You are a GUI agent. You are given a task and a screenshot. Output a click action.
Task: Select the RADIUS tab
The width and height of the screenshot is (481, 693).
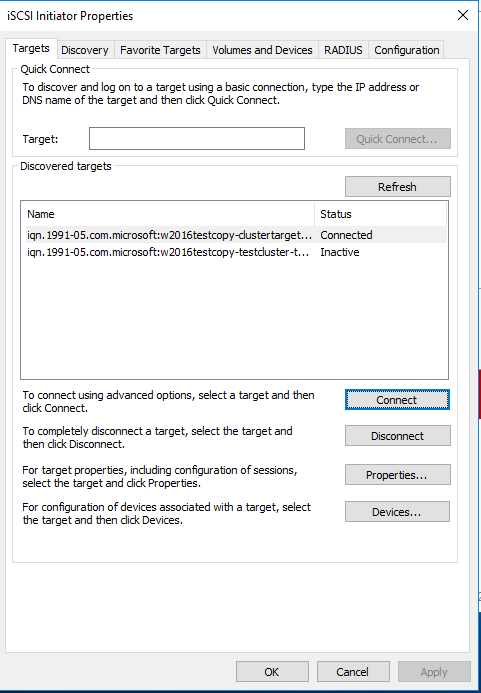click(x=343, y=50)
